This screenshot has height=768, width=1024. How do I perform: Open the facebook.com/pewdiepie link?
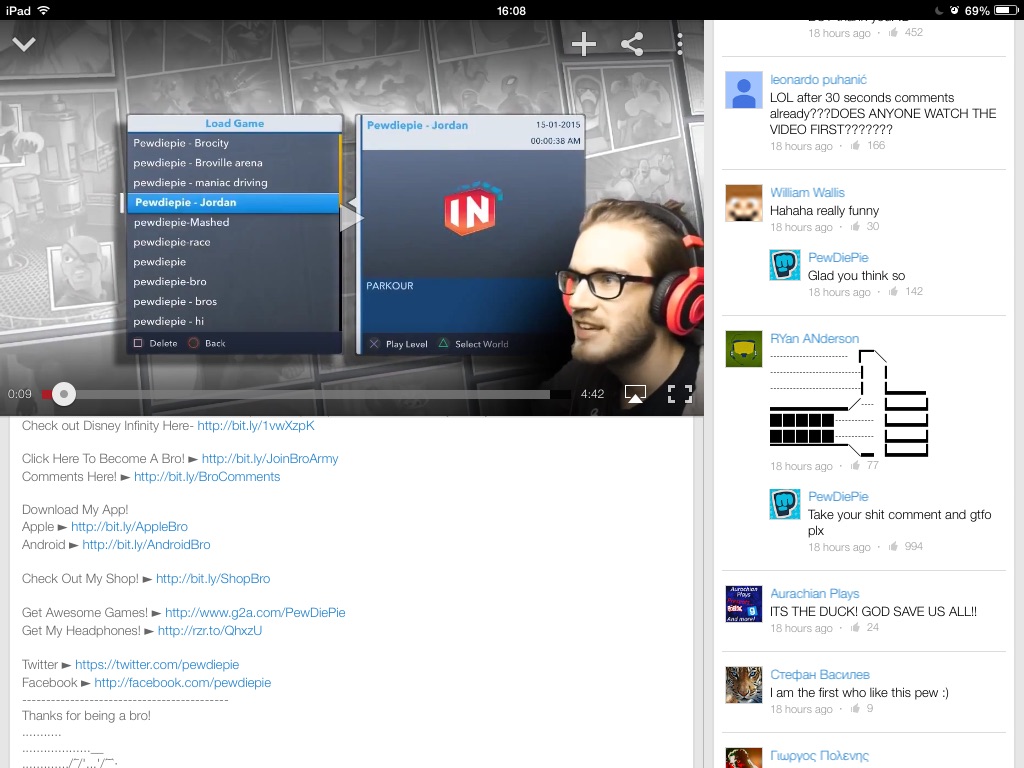tap(183, 683)
